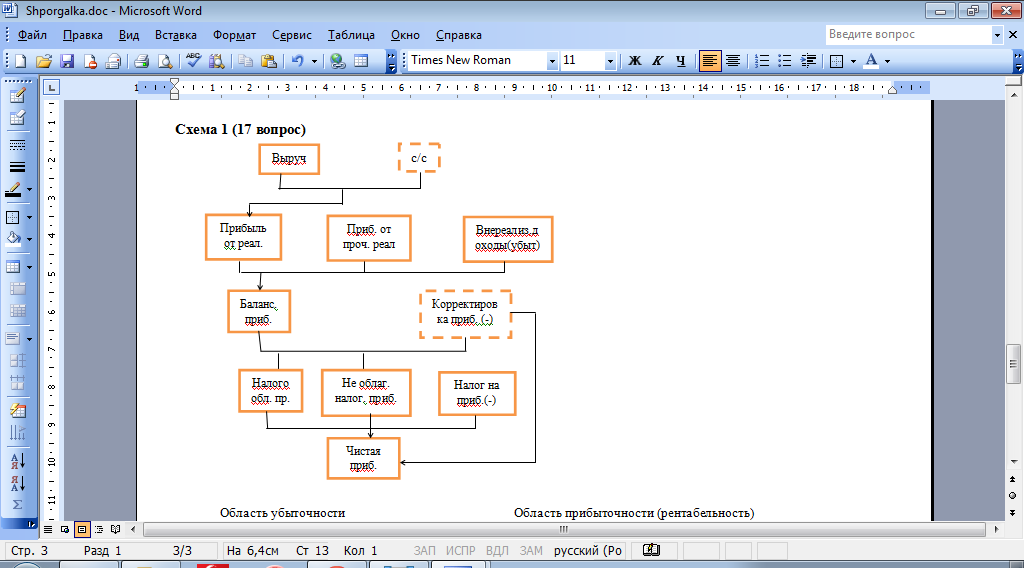Screen dimensions: 1024x568
Task: Toggle ЗАМ overtype mode in status bar
Action: click(x=531, y=550)
